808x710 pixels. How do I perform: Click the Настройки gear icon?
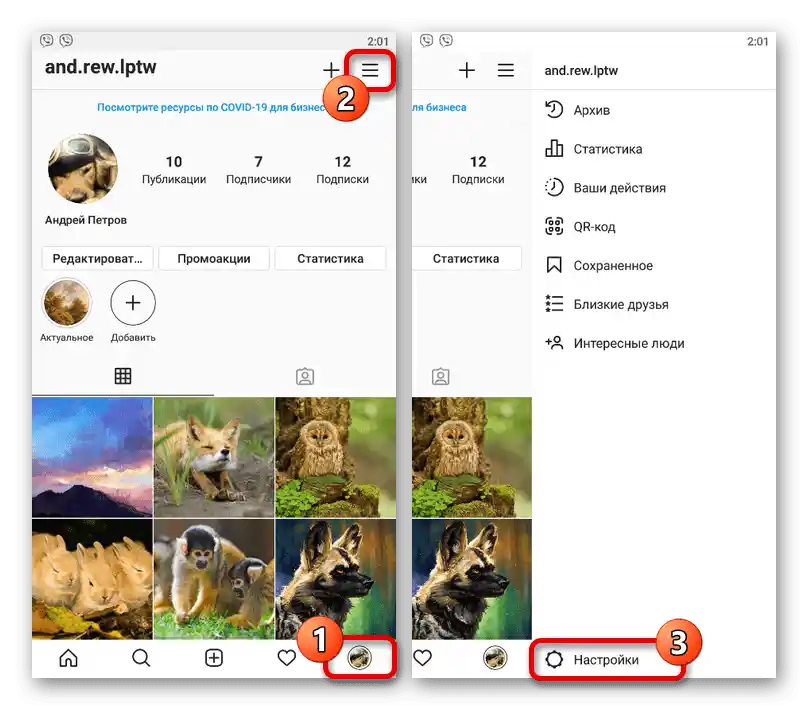tap(554, 660)
